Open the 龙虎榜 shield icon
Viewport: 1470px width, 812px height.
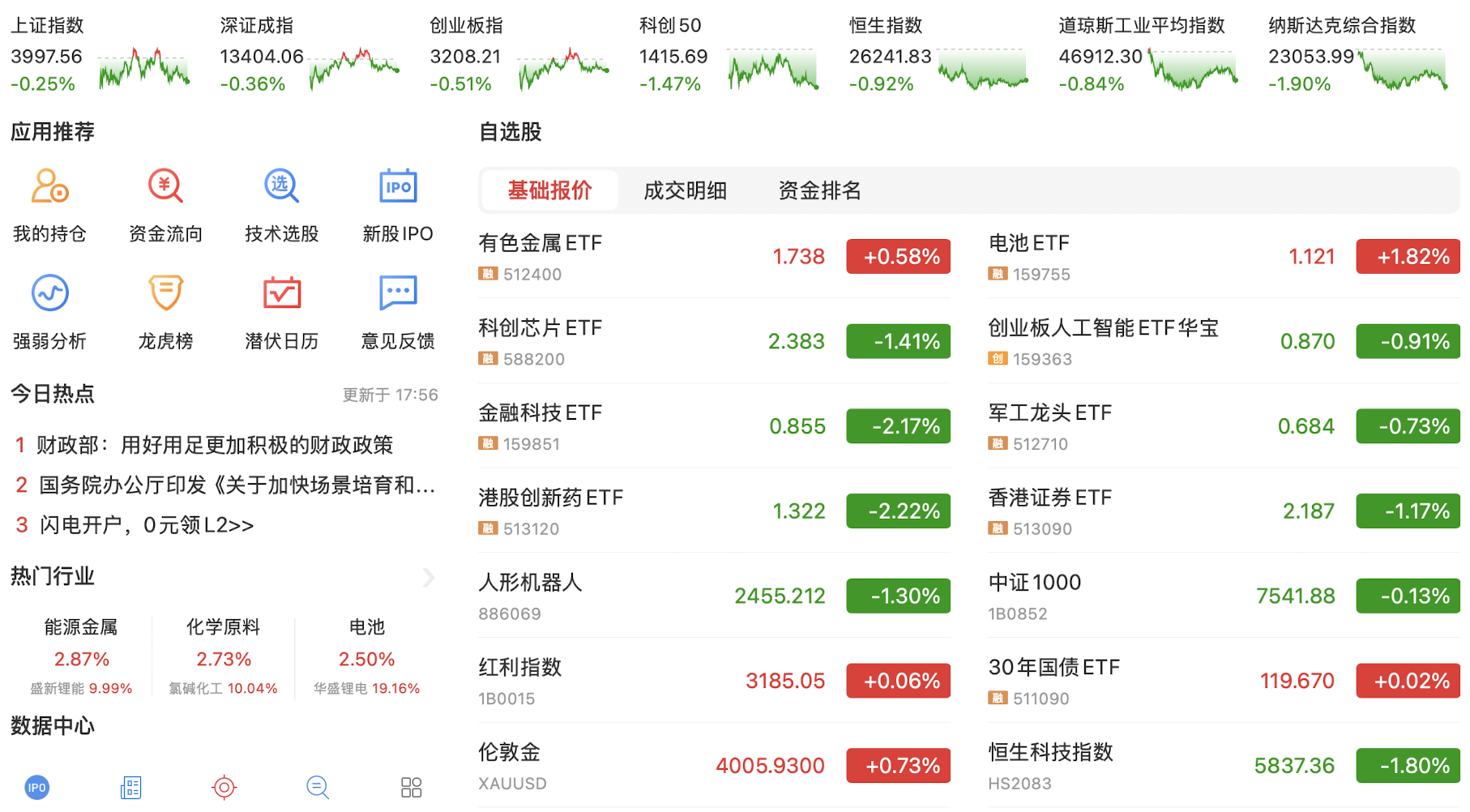(165, 293)
